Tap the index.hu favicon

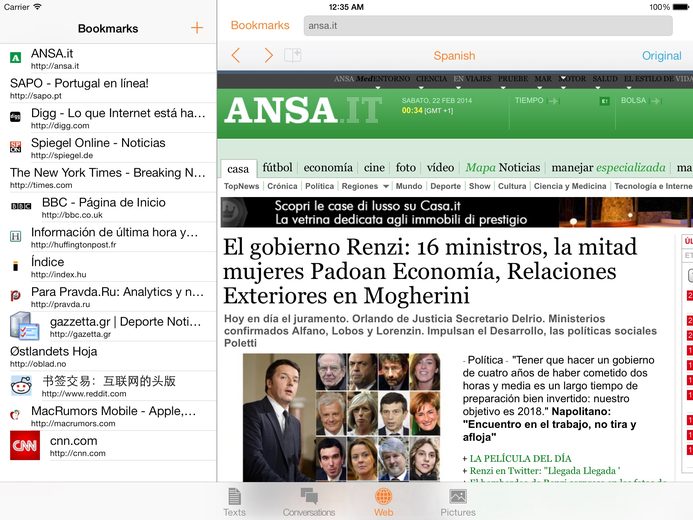click(x=15, y=266)
